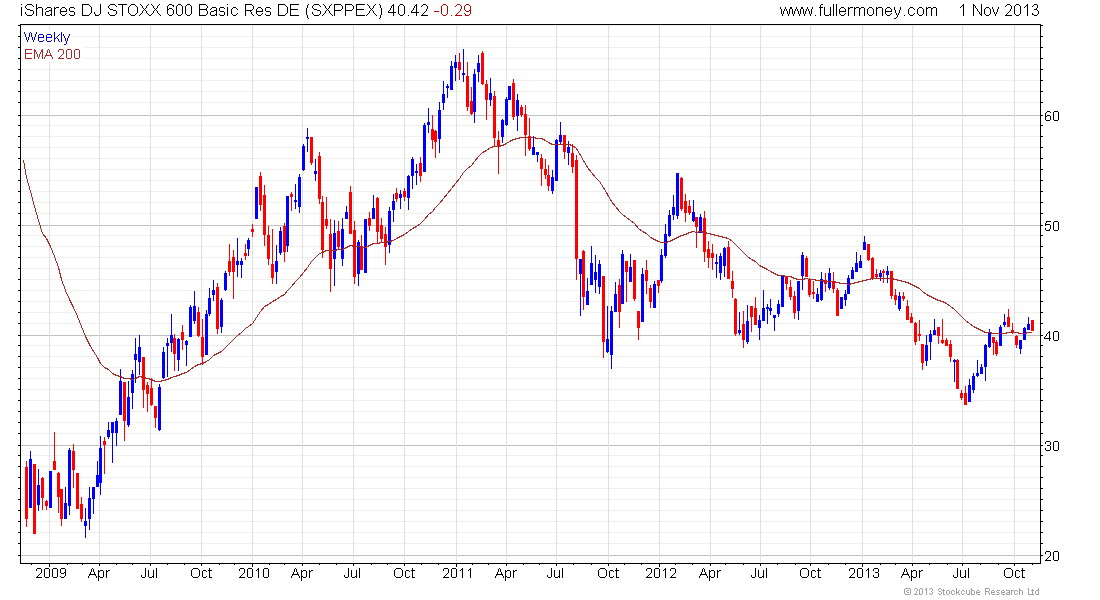This screenshot has width=1100, height=600.
Task: Select the EMA 200 legend label
Action: click(52, 54)
